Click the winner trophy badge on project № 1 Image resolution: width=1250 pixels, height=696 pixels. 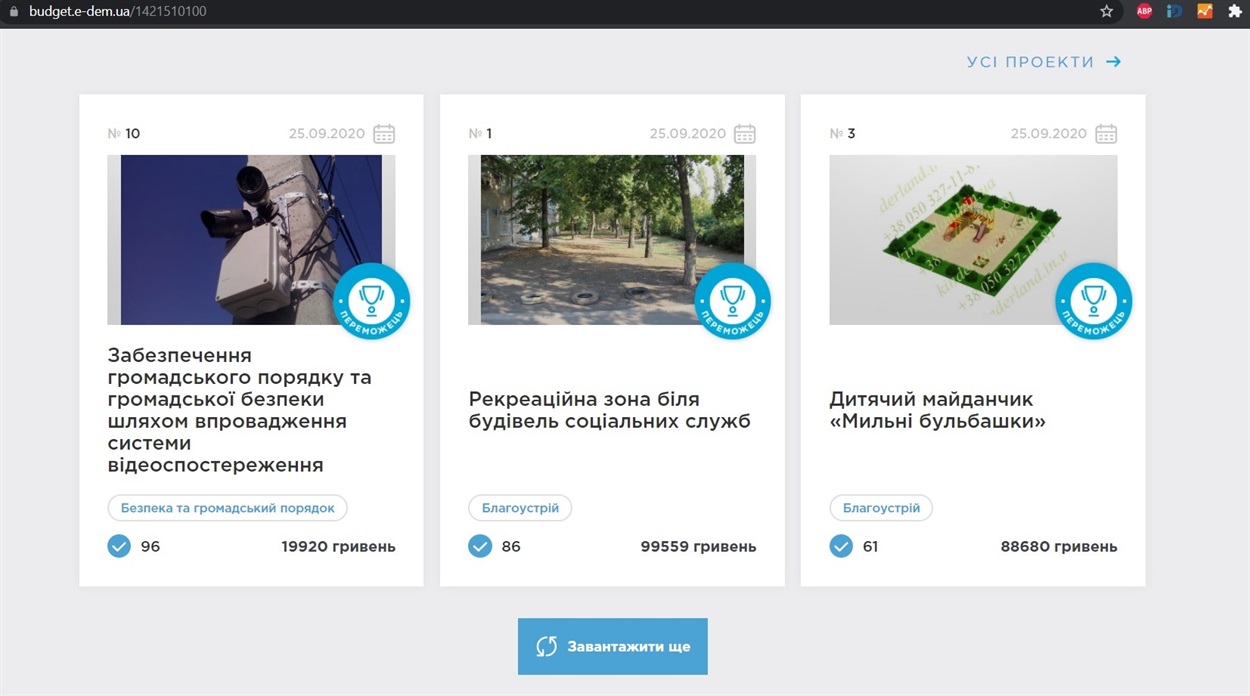[732, 301]
